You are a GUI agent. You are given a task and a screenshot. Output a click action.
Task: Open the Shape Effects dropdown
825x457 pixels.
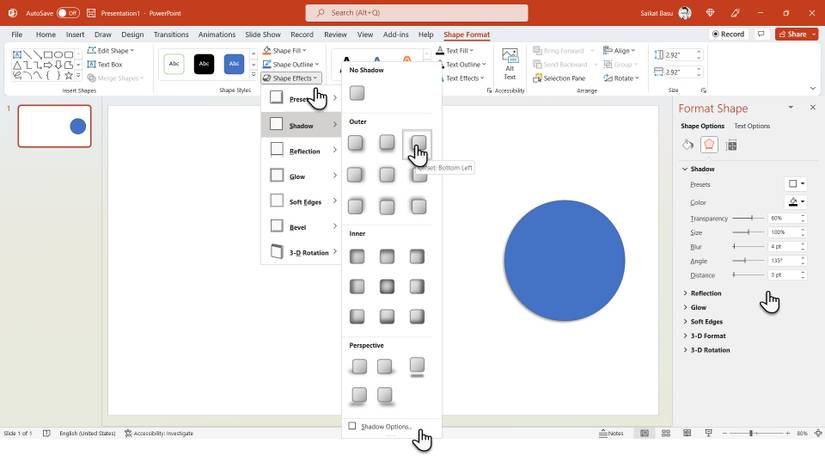coord(290,78)
